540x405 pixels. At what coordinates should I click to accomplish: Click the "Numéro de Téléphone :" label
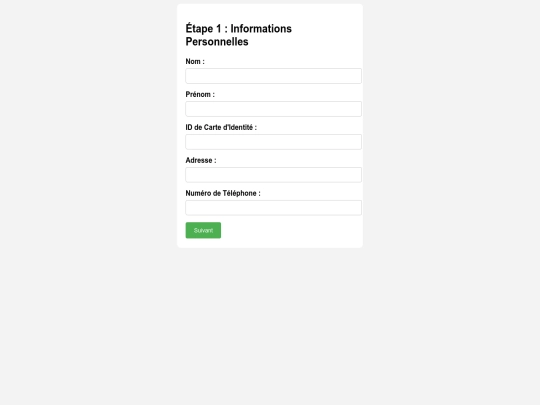pos(223,193)
